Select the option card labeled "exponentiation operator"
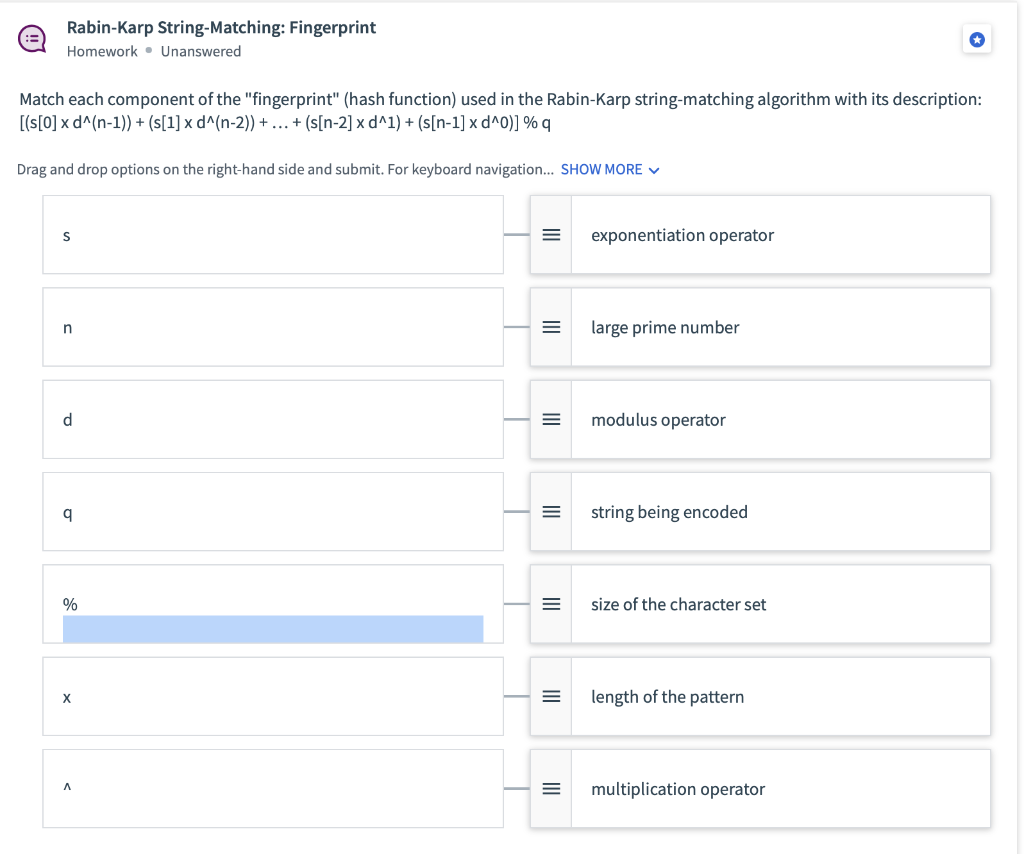Image resolution: width=1024 pixels, height=854 pixels. (x=780, y=234)
